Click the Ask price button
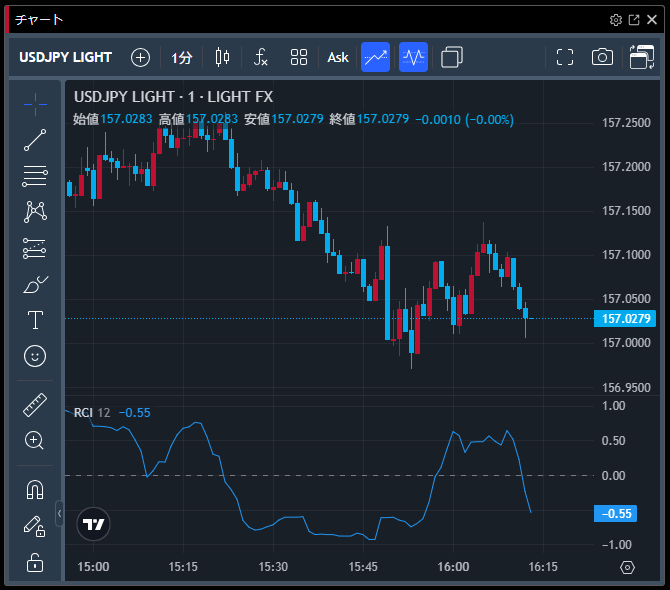 pos(338,57)
